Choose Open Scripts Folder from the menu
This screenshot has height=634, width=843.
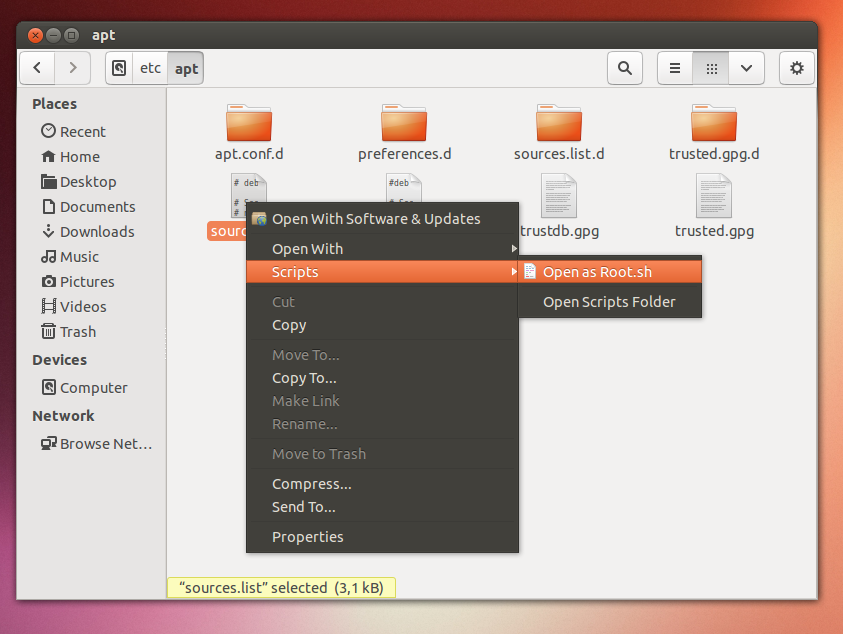pos(609,301)
